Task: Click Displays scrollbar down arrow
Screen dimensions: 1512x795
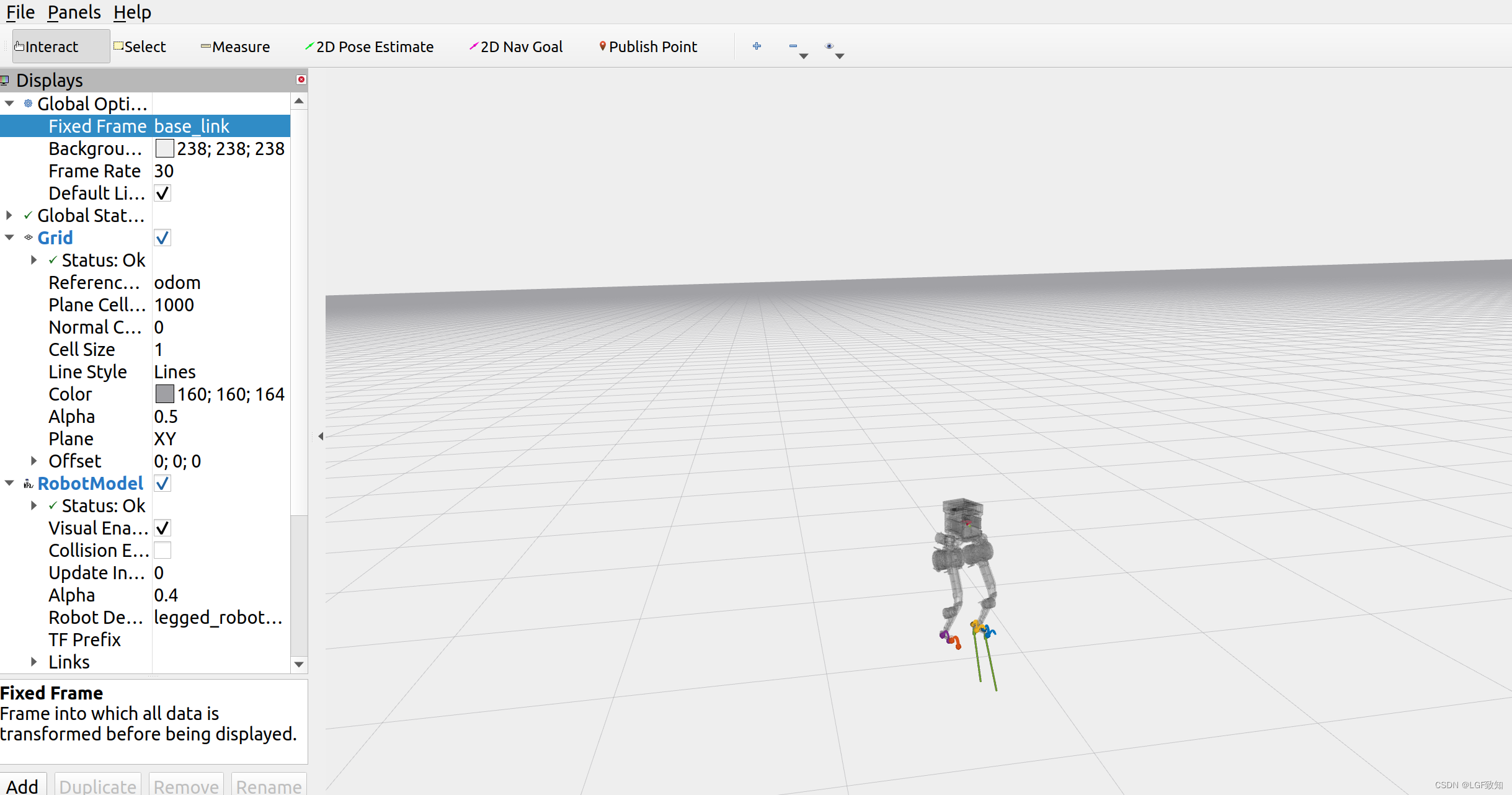Action: [299, 665]
